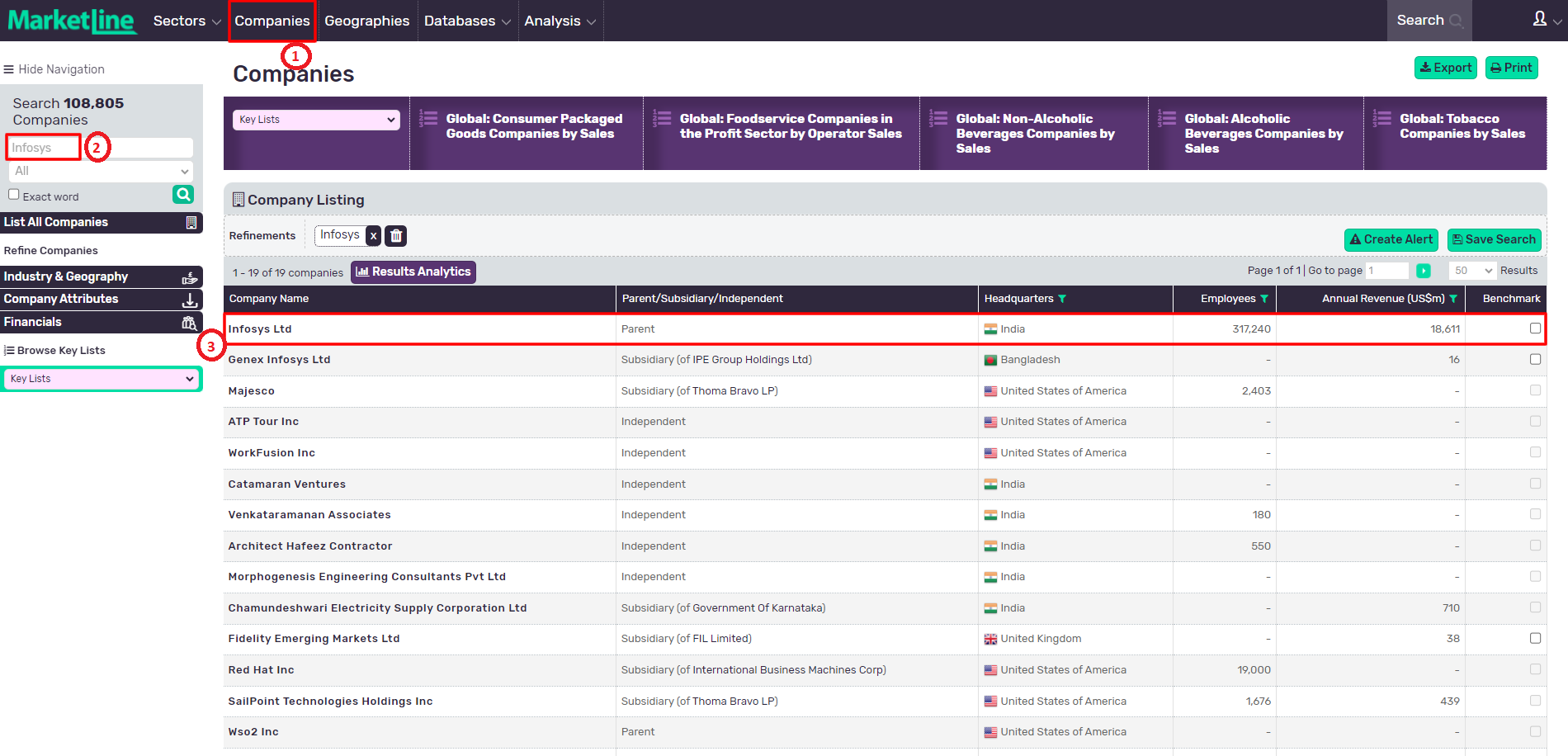Click the Create Alert button
Screen dimensions: 1568x756
(x=1391, y=239)
